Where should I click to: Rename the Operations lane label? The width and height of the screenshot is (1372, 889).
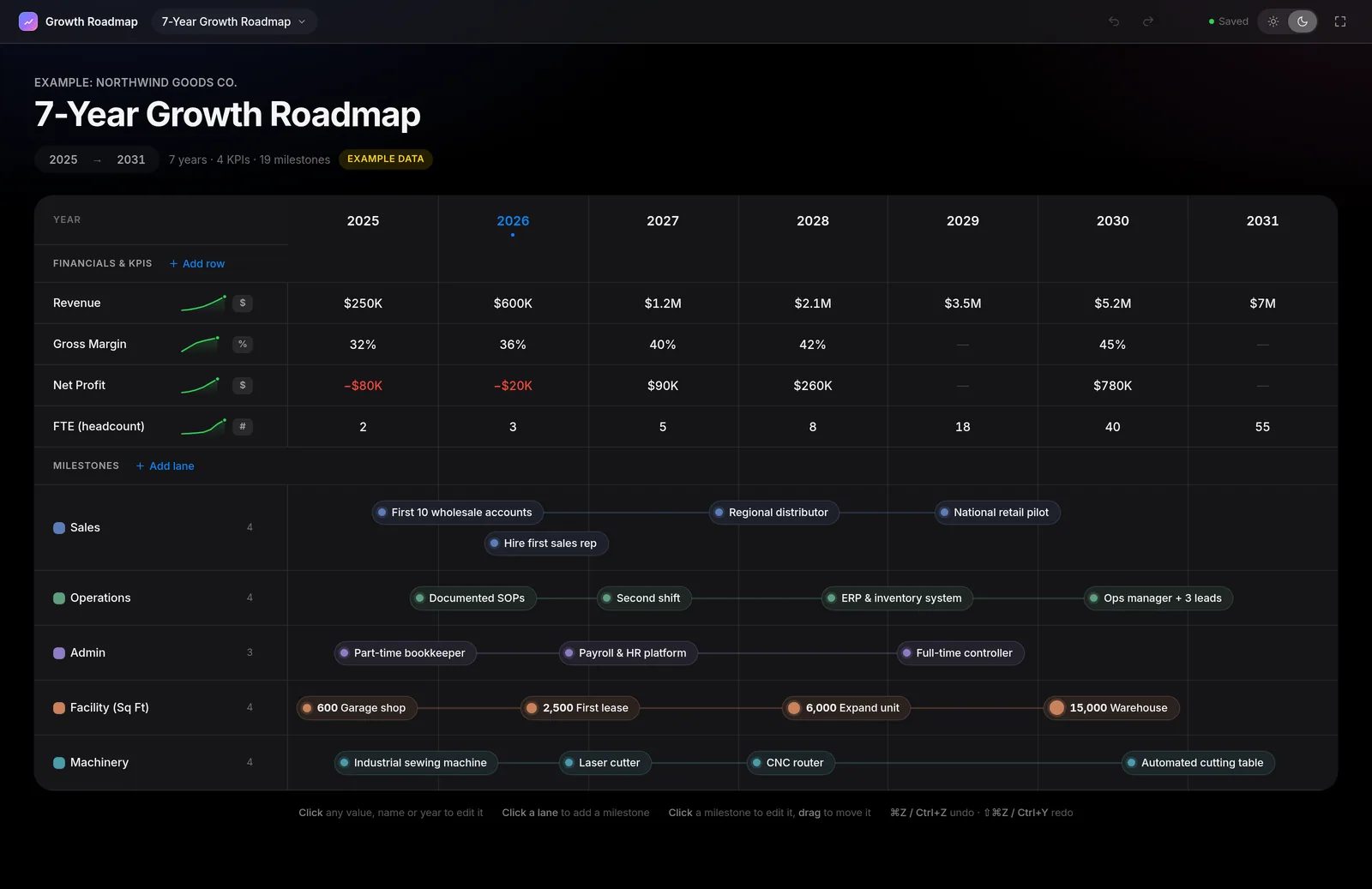(100, 598)
